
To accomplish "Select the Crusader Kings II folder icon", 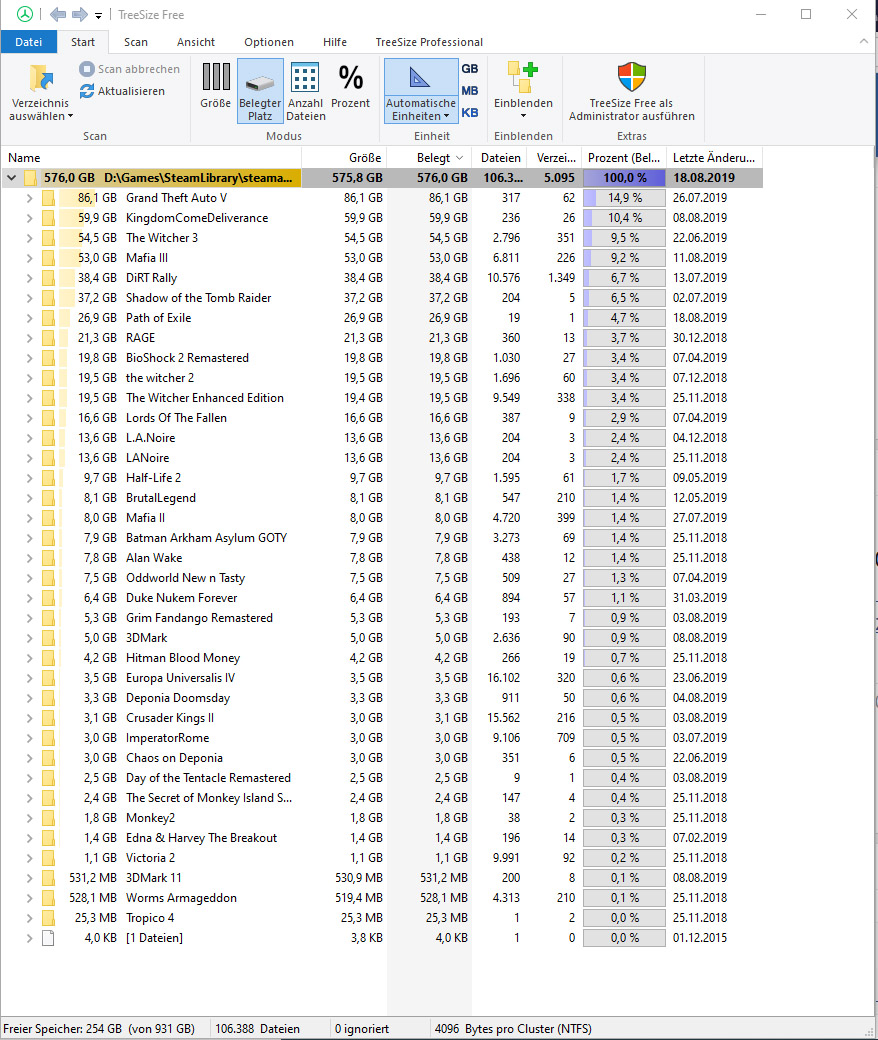I will click(48, 718).
